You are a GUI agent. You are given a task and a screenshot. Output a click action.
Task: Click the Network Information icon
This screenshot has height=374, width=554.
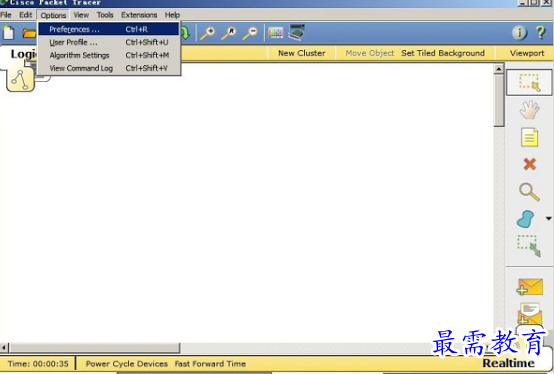(x=519, y=33)
